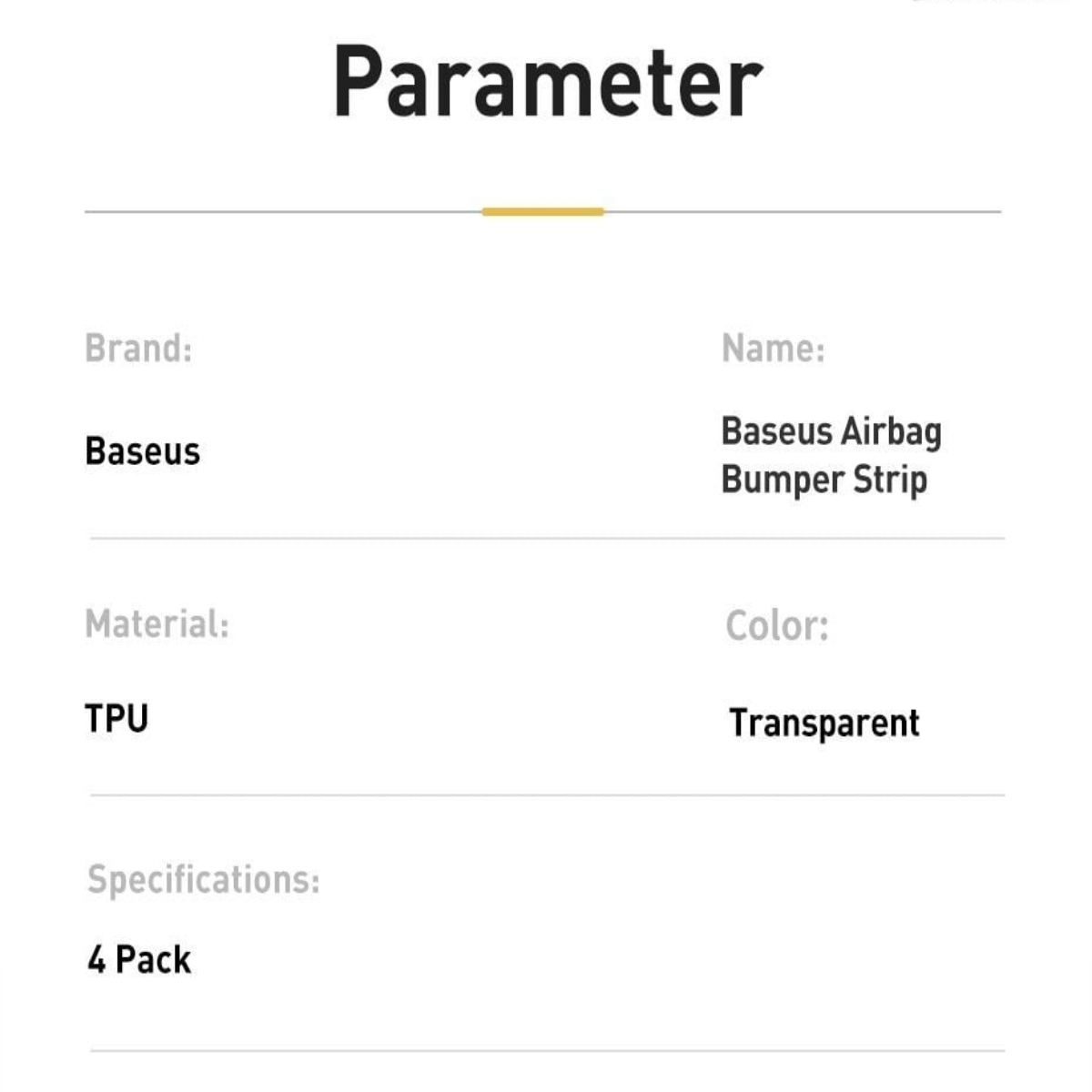Click the Color: label

(777, 626)
